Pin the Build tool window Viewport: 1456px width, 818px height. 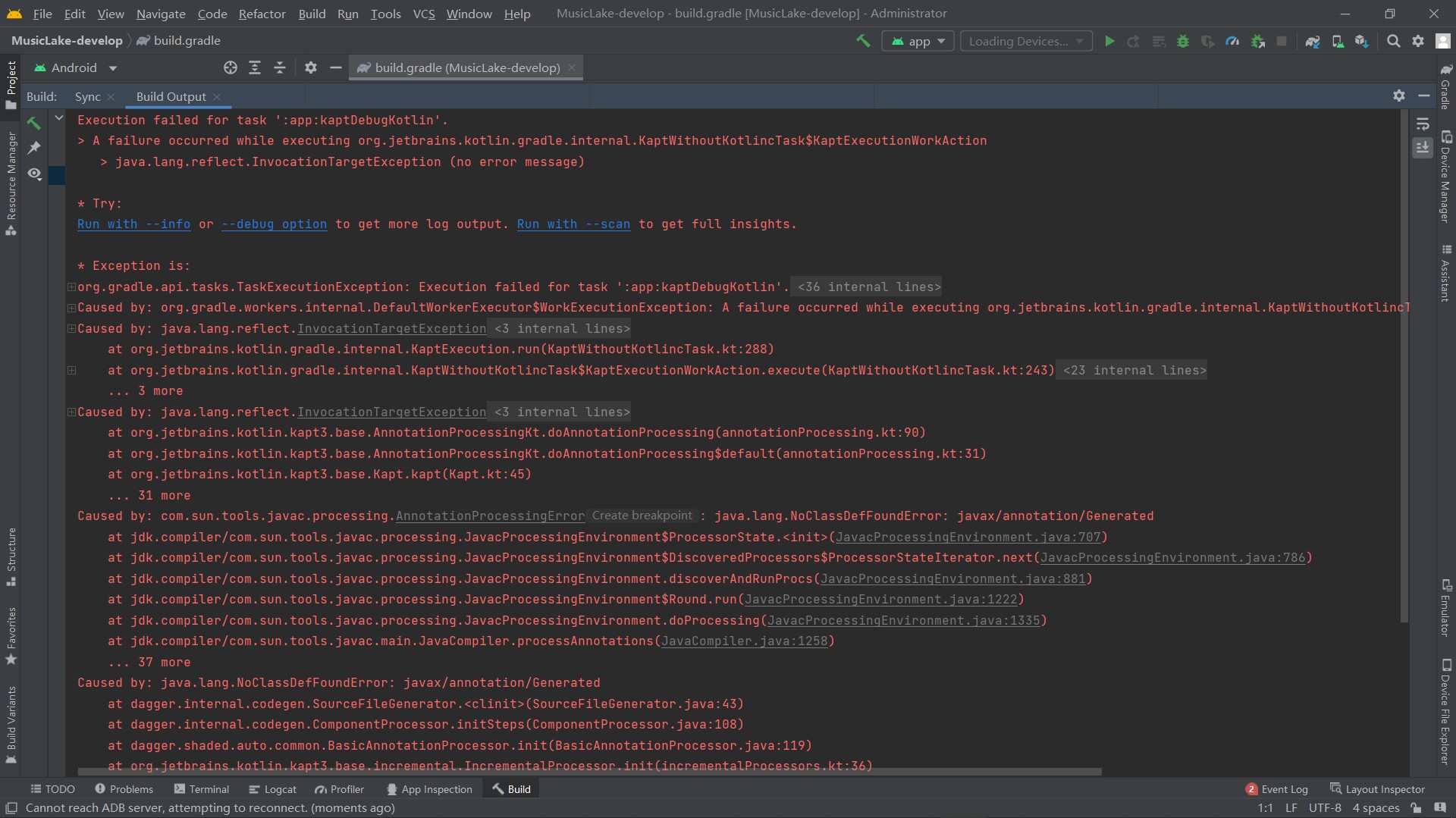pos(35,149)
